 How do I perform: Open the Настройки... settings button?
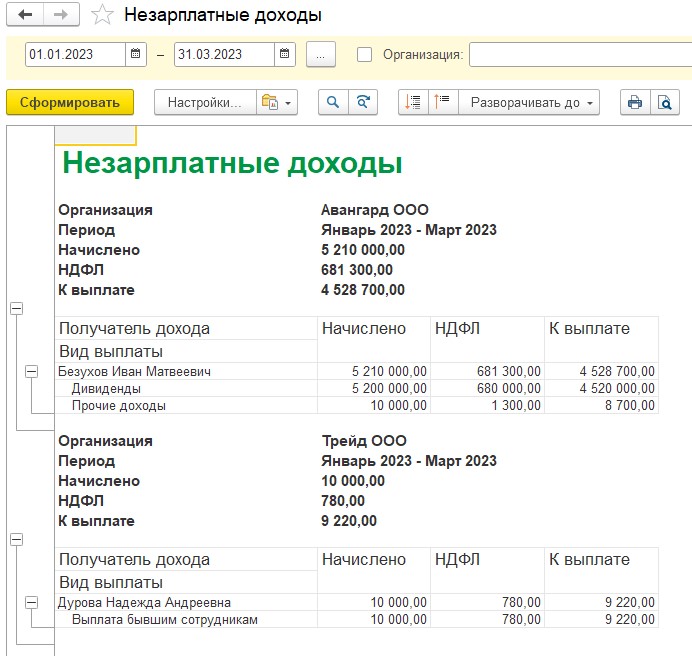pos(205,102)
